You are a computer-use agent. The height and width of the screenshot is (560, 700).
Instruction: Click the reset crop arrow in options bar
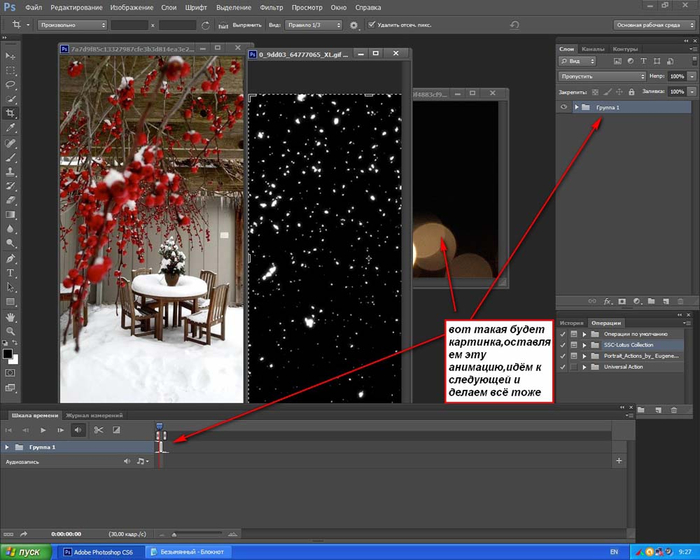pos(514,25)
